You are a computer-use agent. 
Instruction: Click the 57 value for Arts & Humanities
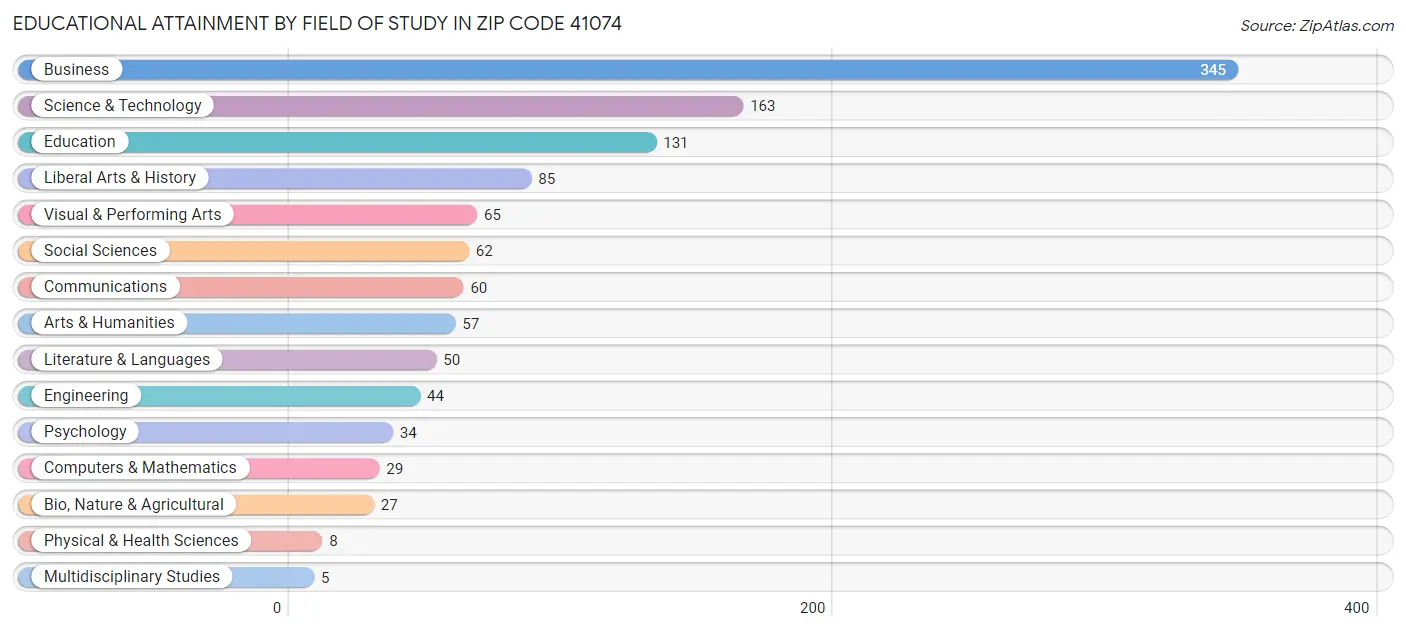click(x=470, y=324)
